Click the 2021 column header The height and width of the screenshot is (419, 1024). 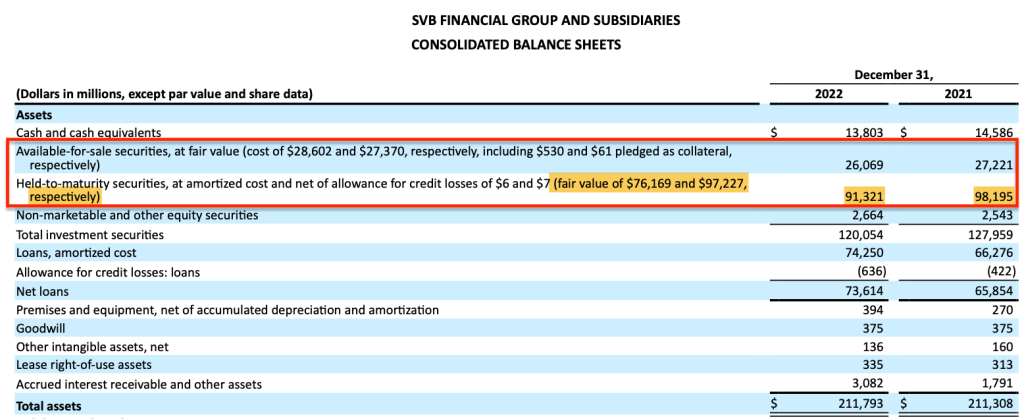click(960, 94)
